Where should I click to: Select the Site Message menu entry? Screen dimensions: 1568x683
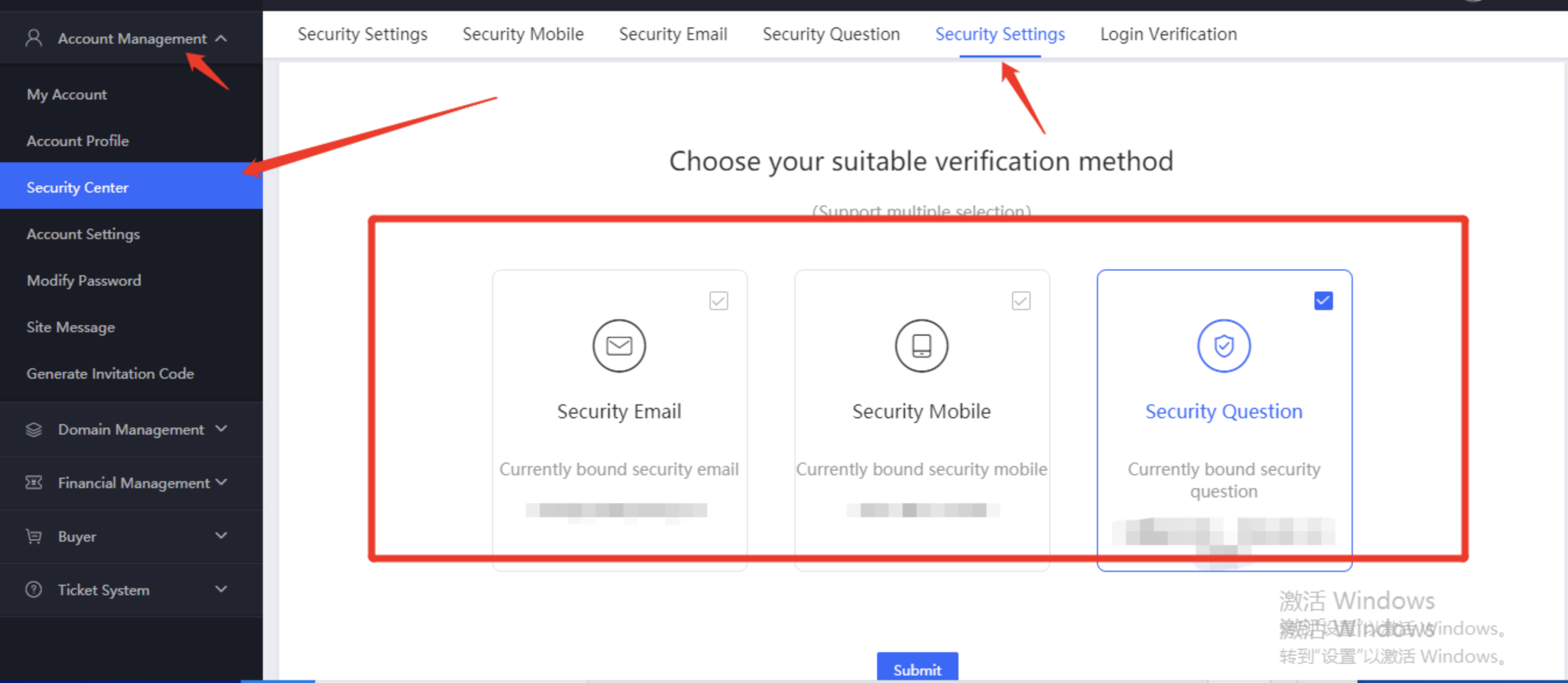[70, 328]
